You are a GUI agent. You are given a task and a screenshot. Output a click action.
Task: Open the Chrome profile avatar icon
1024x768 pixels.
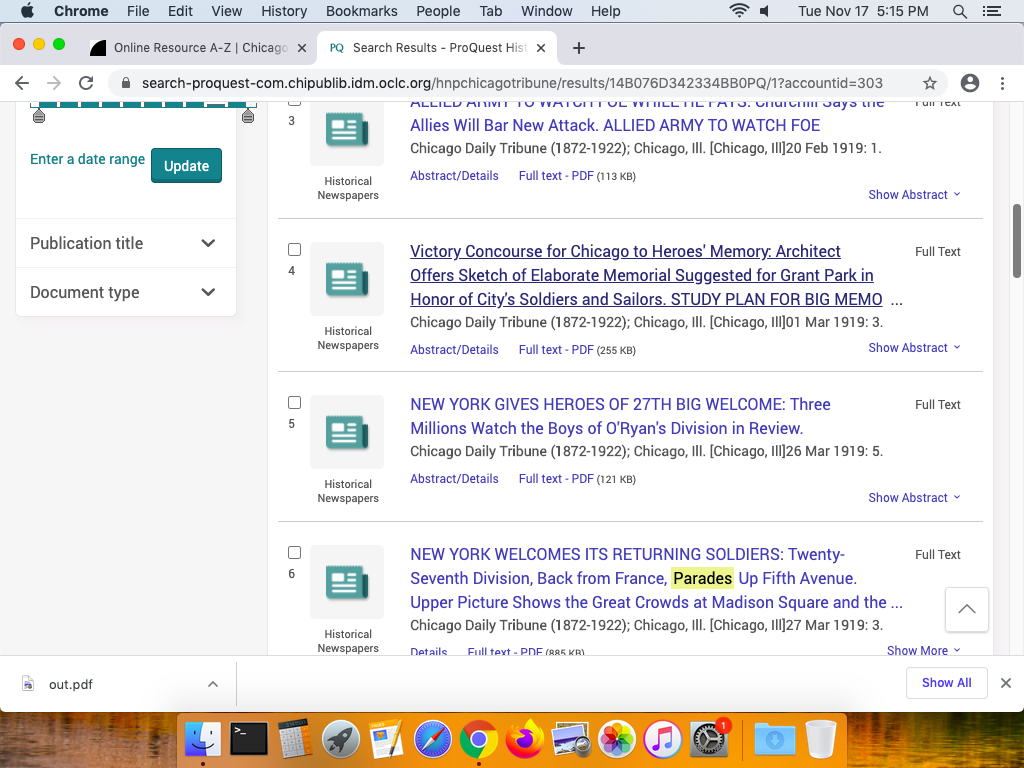coord(969,83)
